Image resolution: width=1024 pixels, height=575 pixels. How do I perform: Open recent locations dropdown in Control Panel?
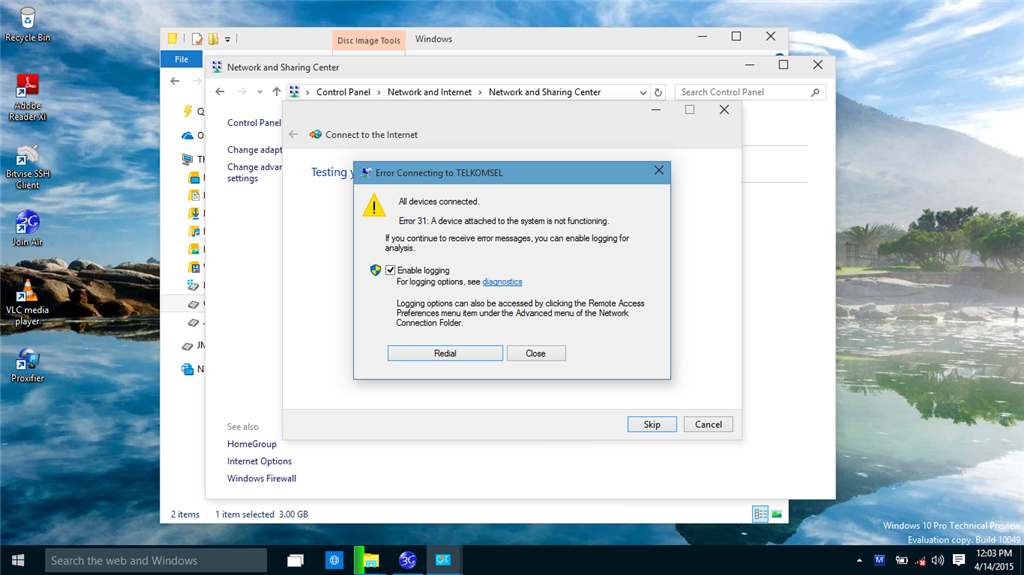point(260,91)
